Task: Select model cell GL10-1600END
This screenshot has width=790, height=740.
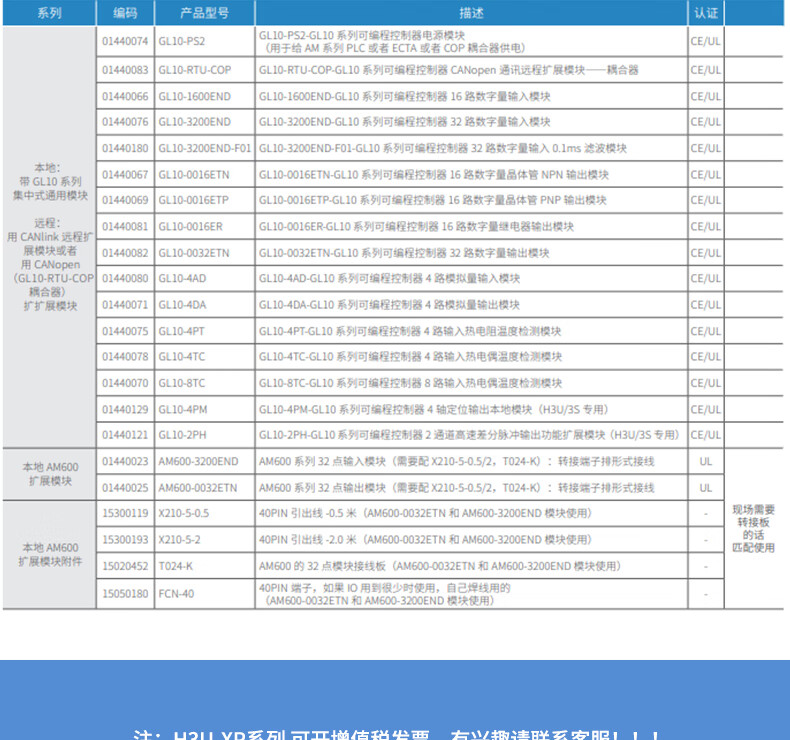Action: (205, 96)
